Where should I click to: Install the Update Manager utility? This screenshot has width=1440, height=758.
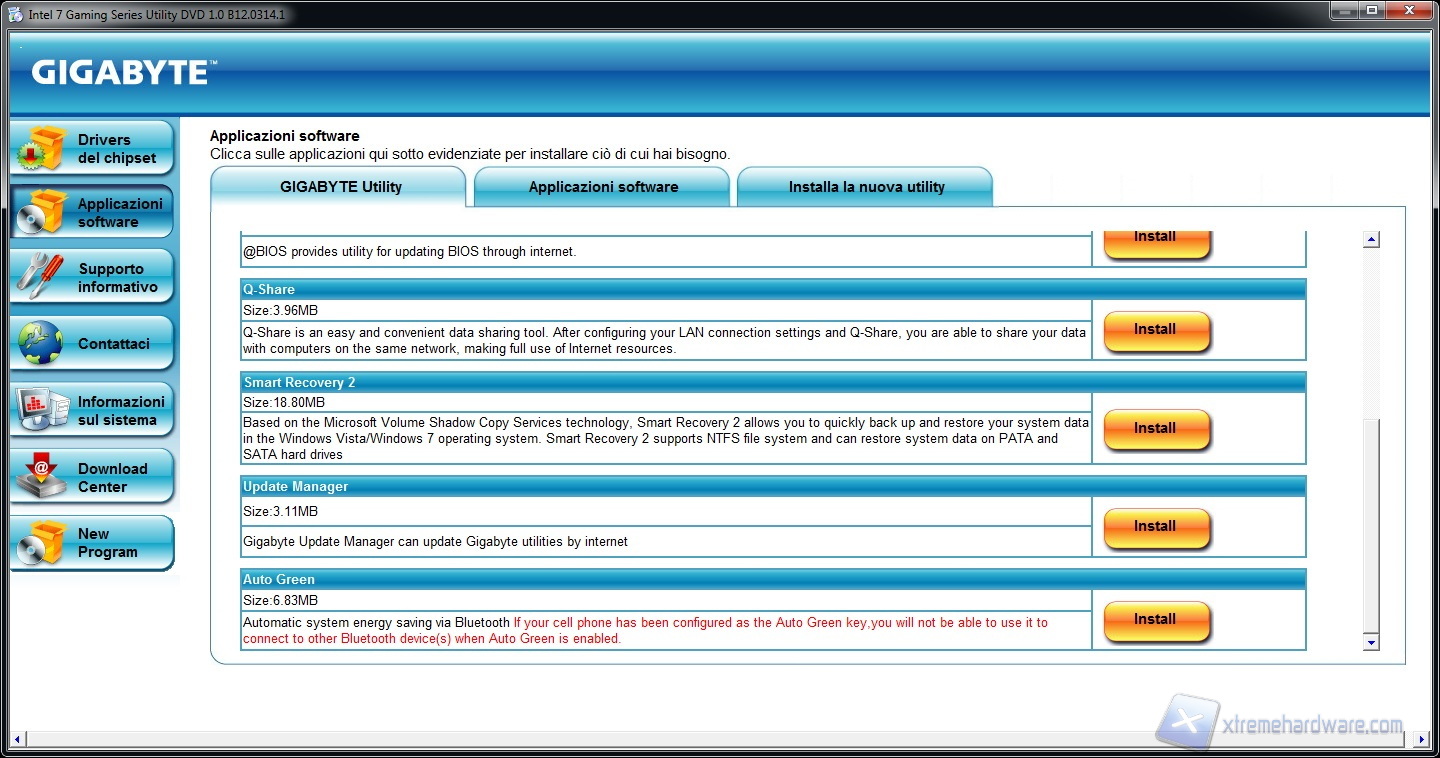[1156, 527]
